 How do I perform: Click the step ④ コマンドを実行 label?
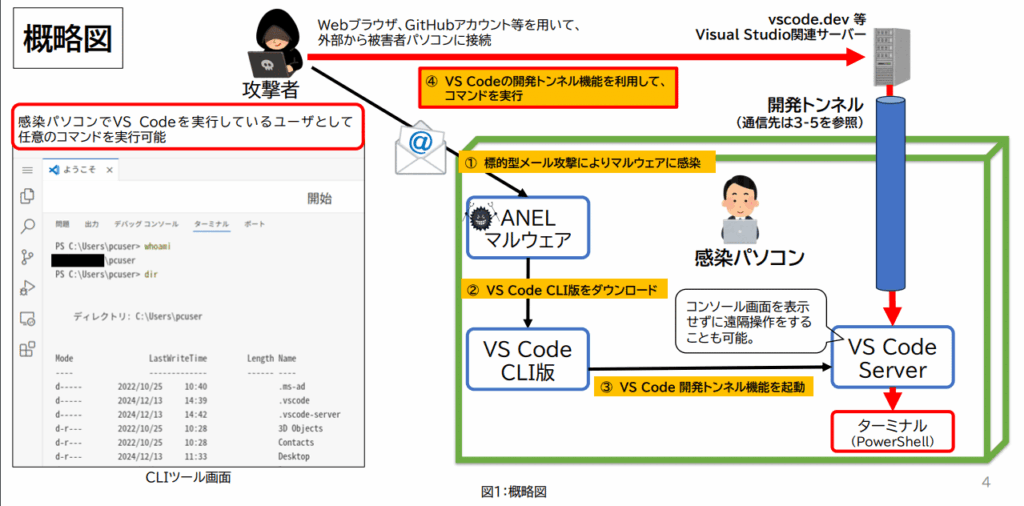(547, 87)
